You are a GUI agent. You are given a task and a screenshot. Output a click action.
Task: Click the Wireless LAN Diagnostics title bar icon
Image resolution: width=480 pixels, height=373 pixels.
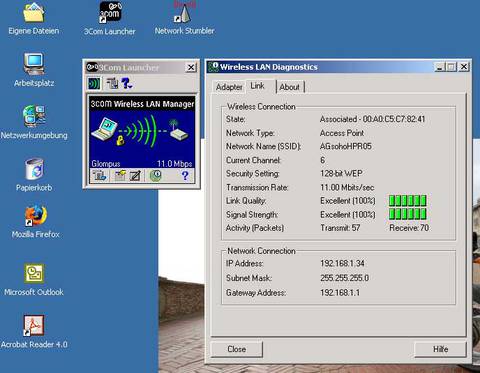pos(213,67)
